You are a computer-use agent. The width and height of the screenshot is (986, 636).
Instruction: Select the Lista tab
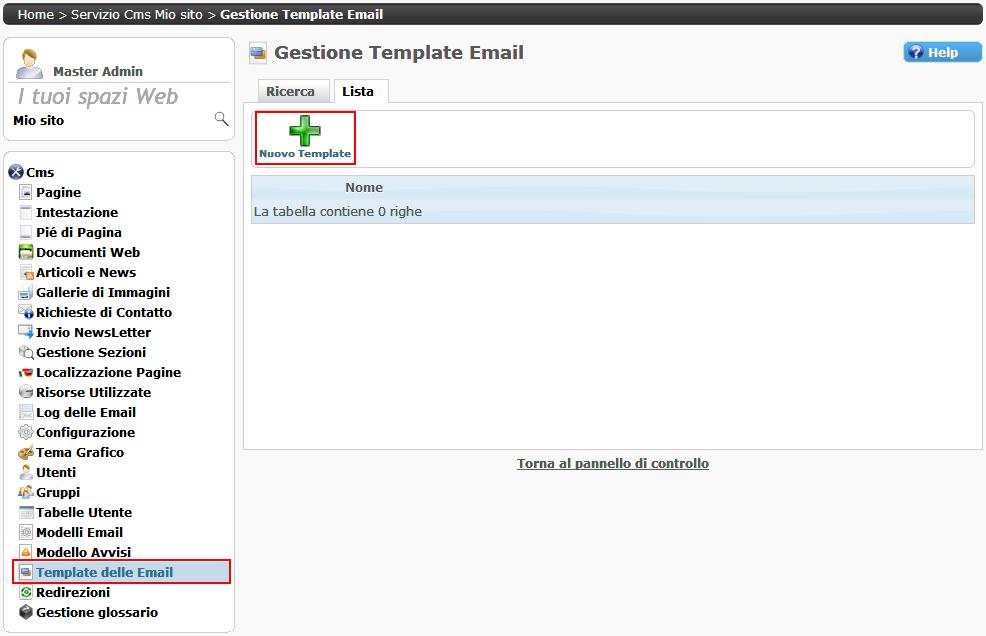click(x=358, y=91)
